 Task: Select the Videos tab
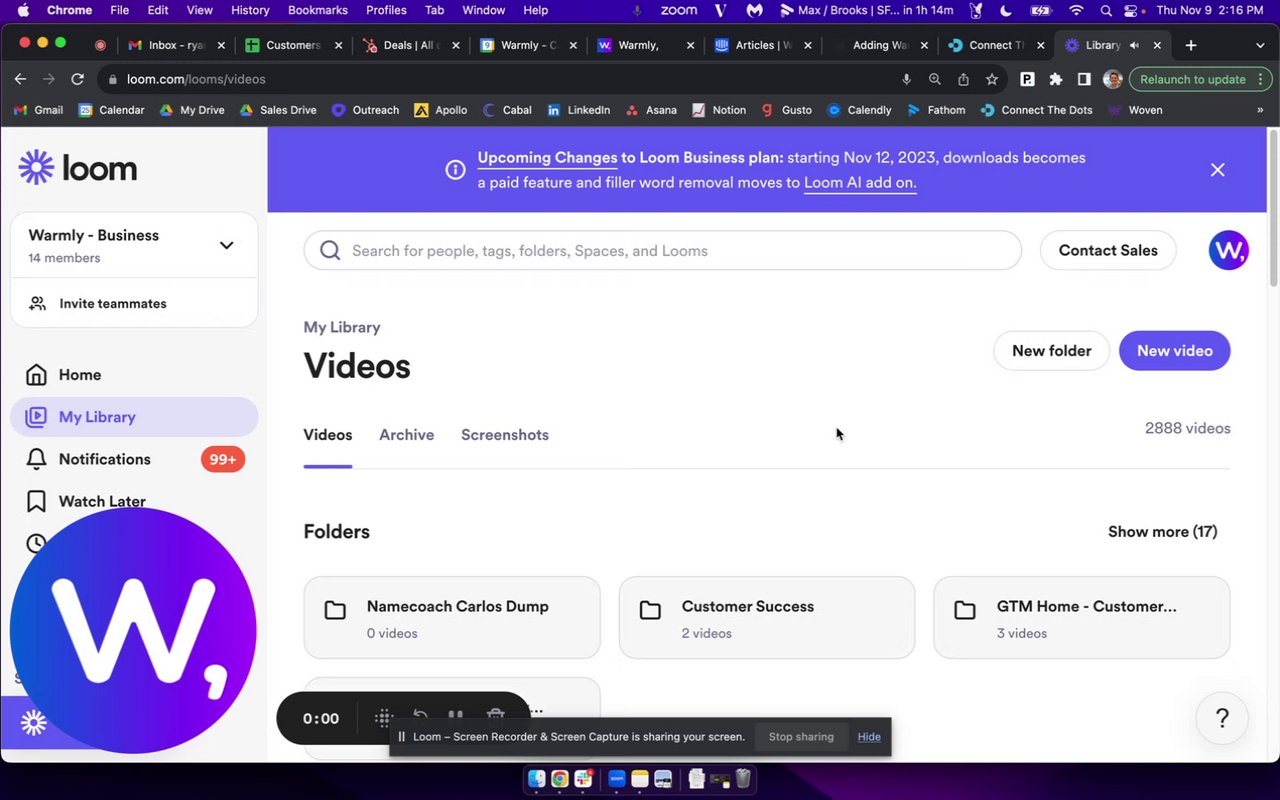[328, 435]
